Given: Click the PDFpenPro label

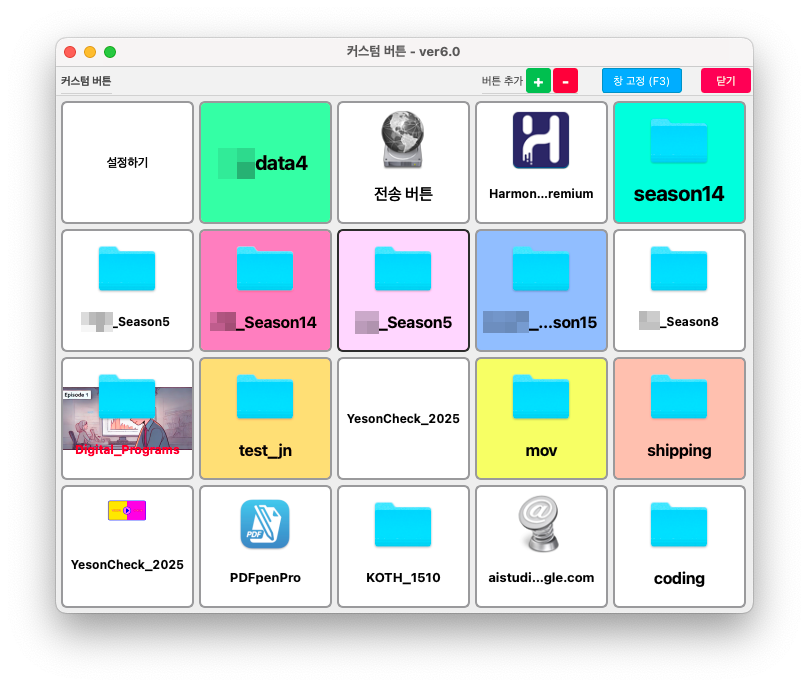Looking at the screenshot, I should pyautogui.click(x=265, y=578).
